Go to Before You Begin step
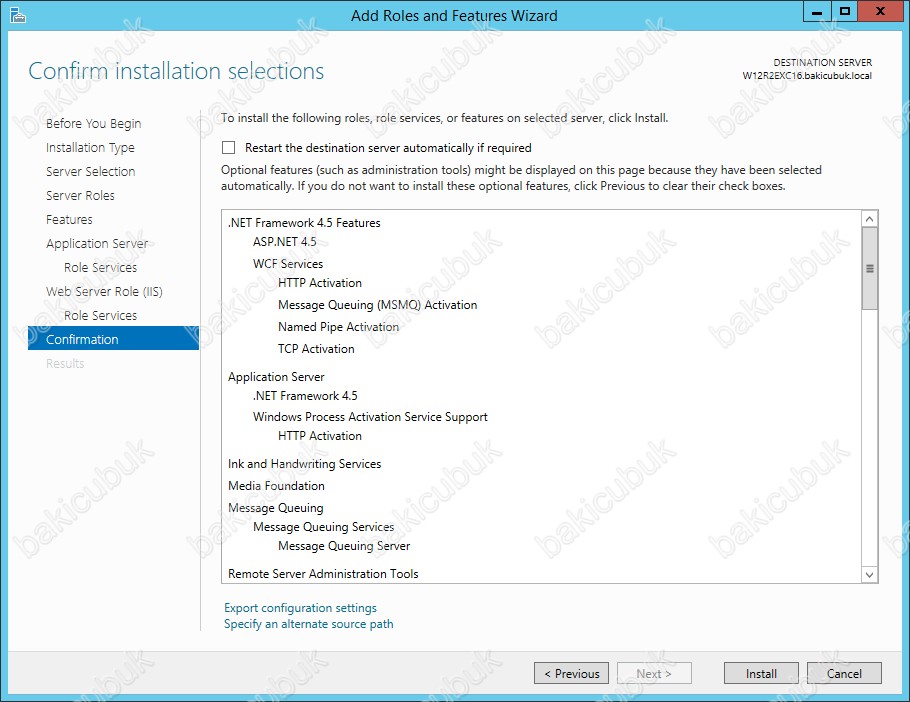Viewport: 910px width, 702px height. pyautogui.click(x=93, y=124)
